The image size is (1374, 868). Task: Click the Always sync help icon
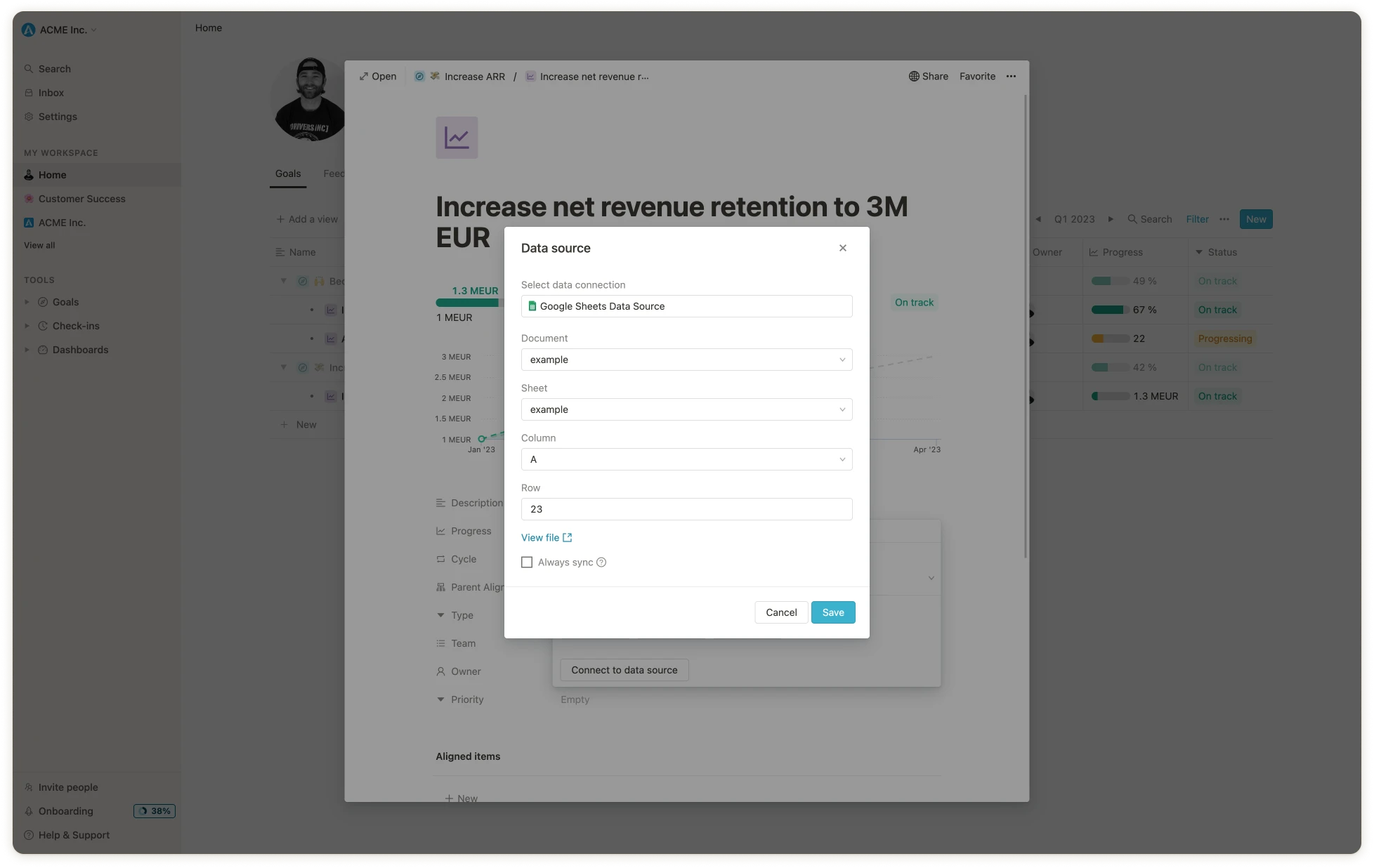click(601, 563)
